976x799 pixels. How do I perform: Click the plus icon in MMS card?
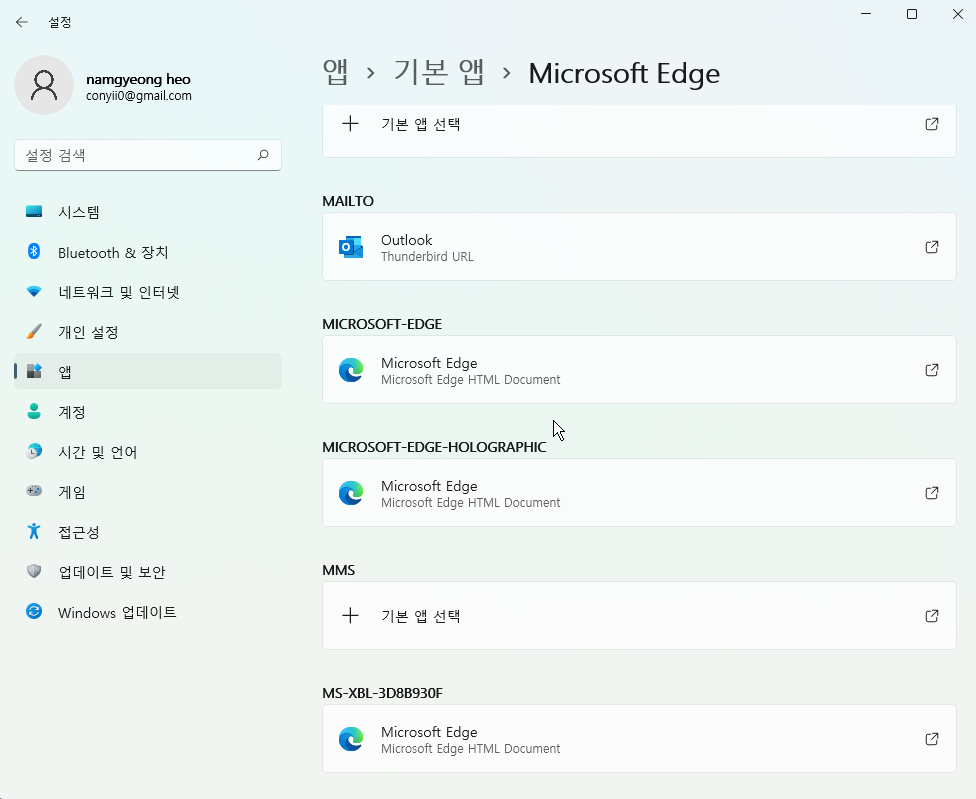click(350, 616)
